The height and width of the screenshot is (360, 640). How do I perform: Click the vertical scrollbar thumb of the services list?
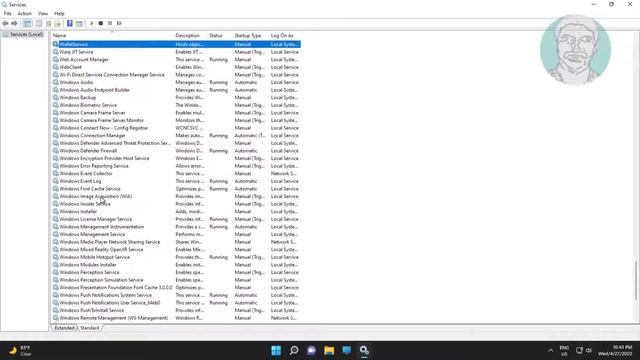tap(636, 281)
